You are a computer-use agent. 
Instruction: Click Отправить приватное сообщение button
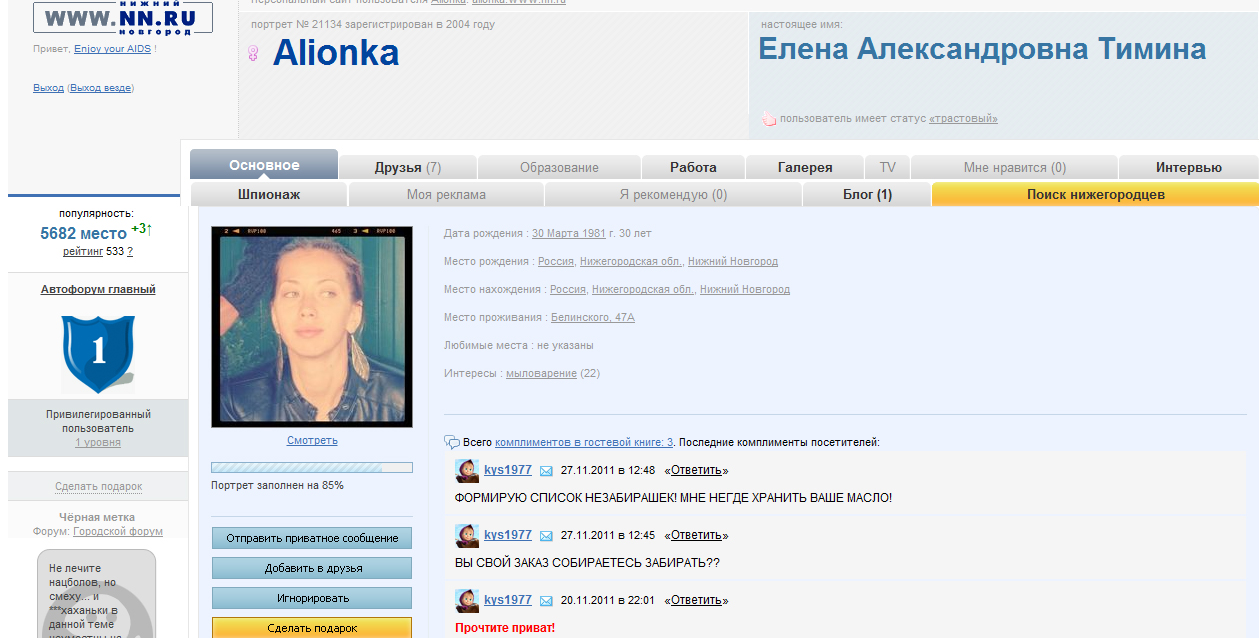coord(312,538)
